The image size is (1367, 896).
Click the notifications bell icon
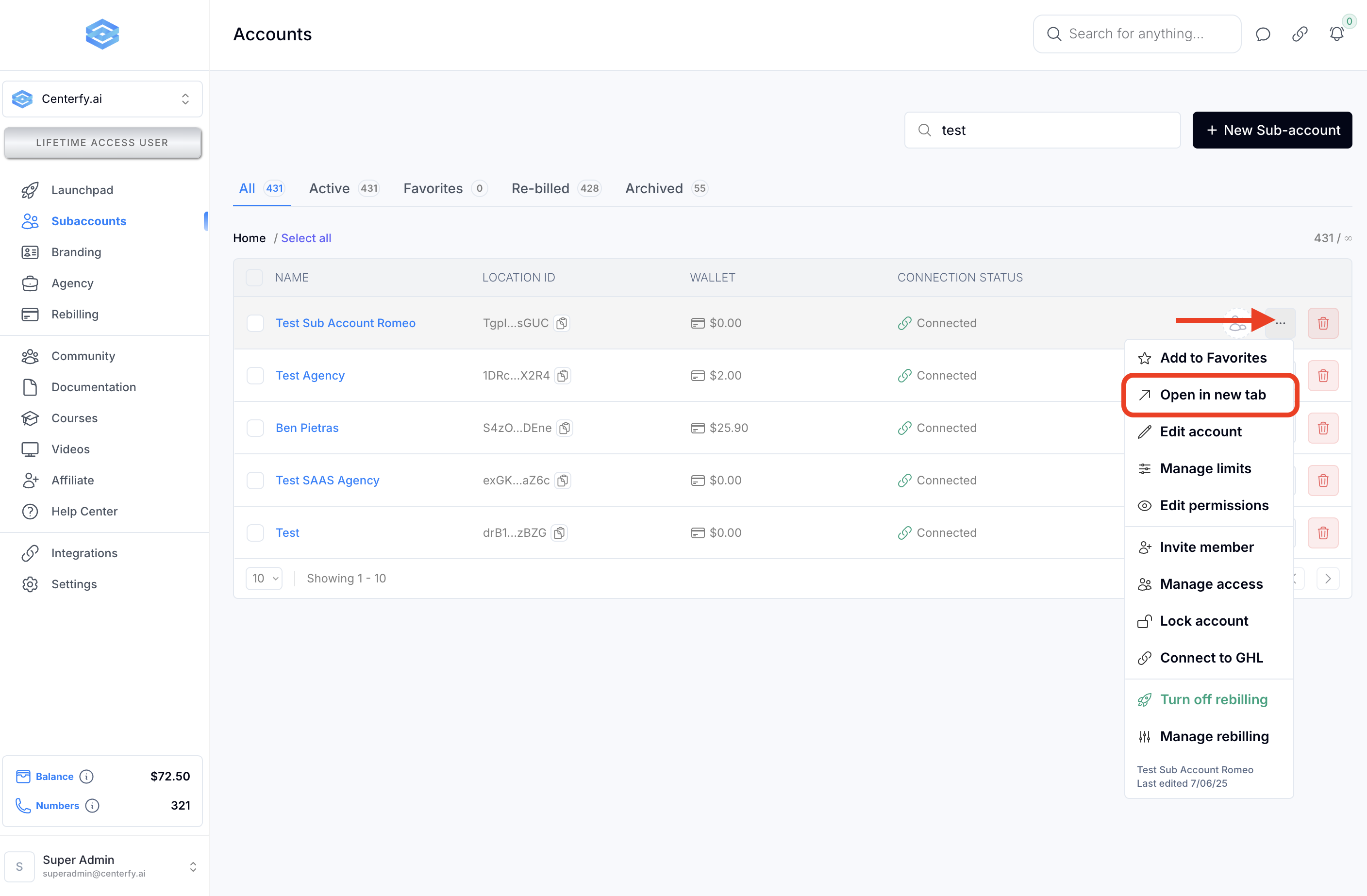[1336, 34]
